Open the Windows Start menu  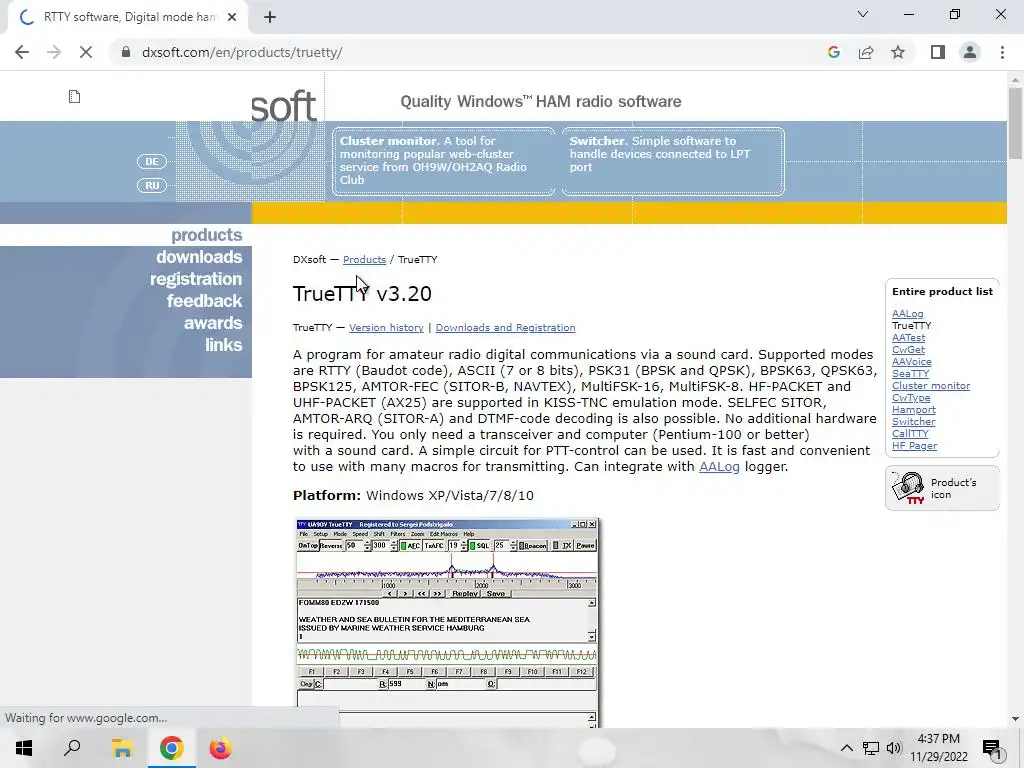click(x=24, y=748)
